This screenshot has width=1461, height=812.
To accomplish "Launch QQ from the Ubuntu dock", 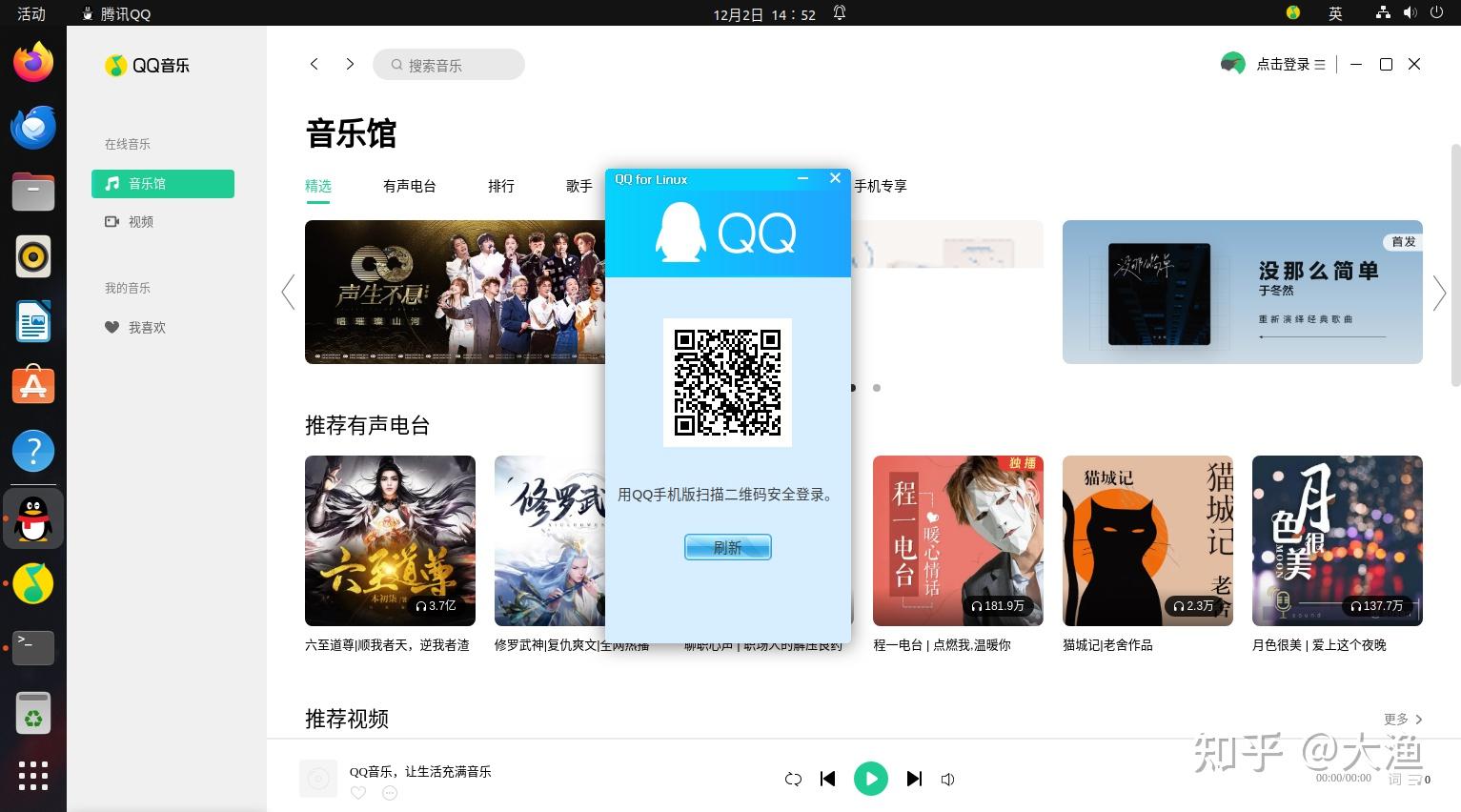I will pos(33,518).
